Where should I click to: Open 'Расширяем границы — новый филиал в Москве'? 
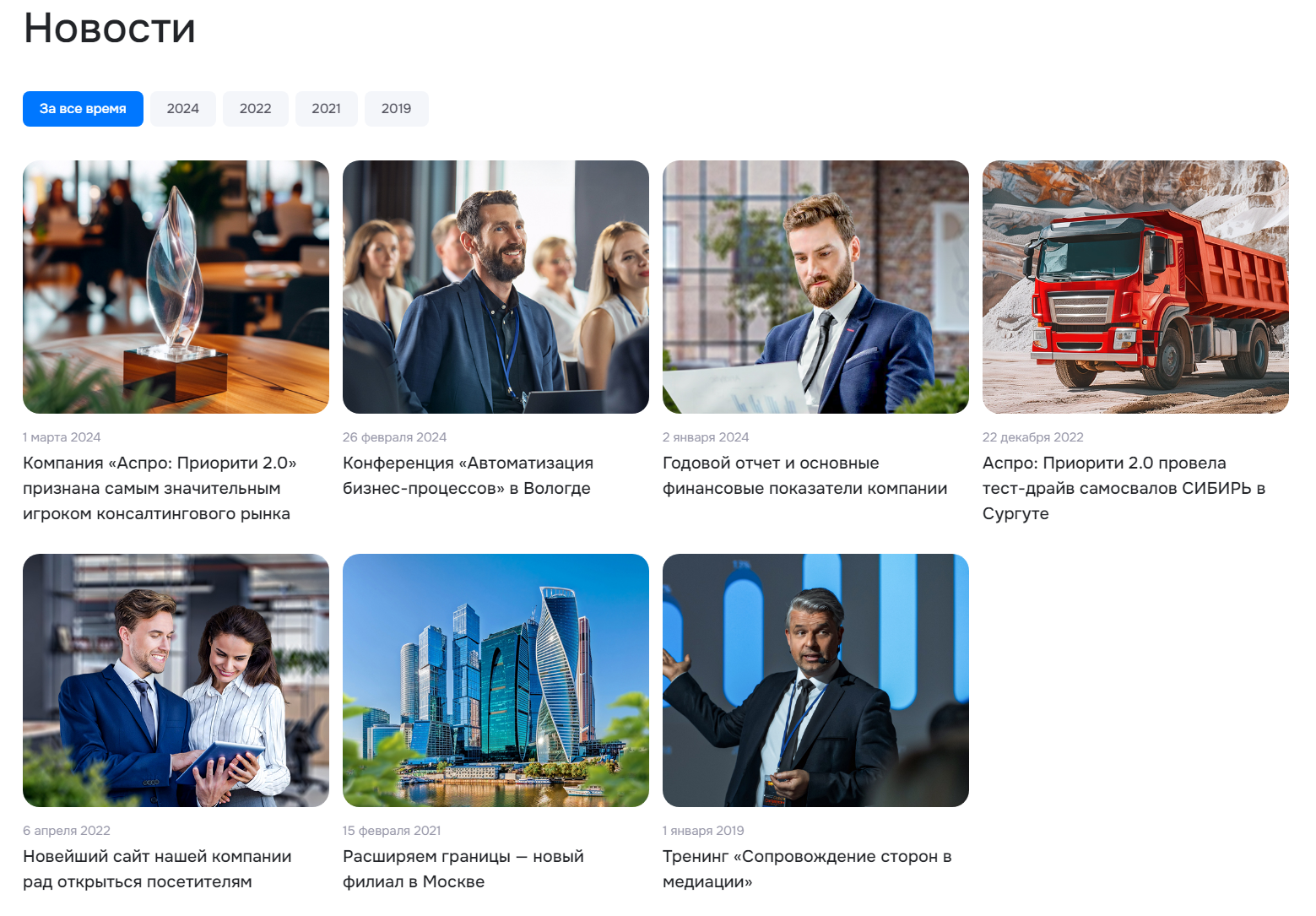point(463,869)
